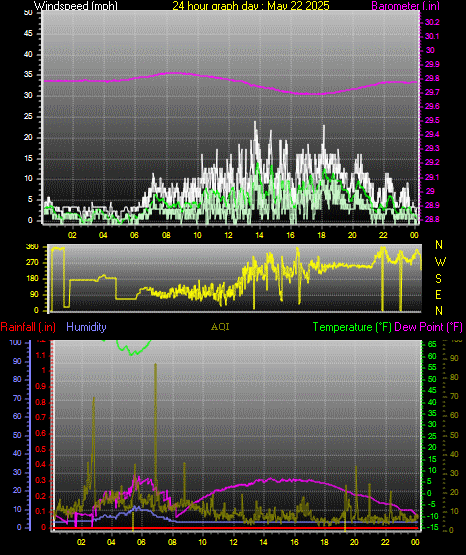Viewport: 466px width, 555px height.
Task: Click the green "-5" temperature scale value
Action: (432, 504)
